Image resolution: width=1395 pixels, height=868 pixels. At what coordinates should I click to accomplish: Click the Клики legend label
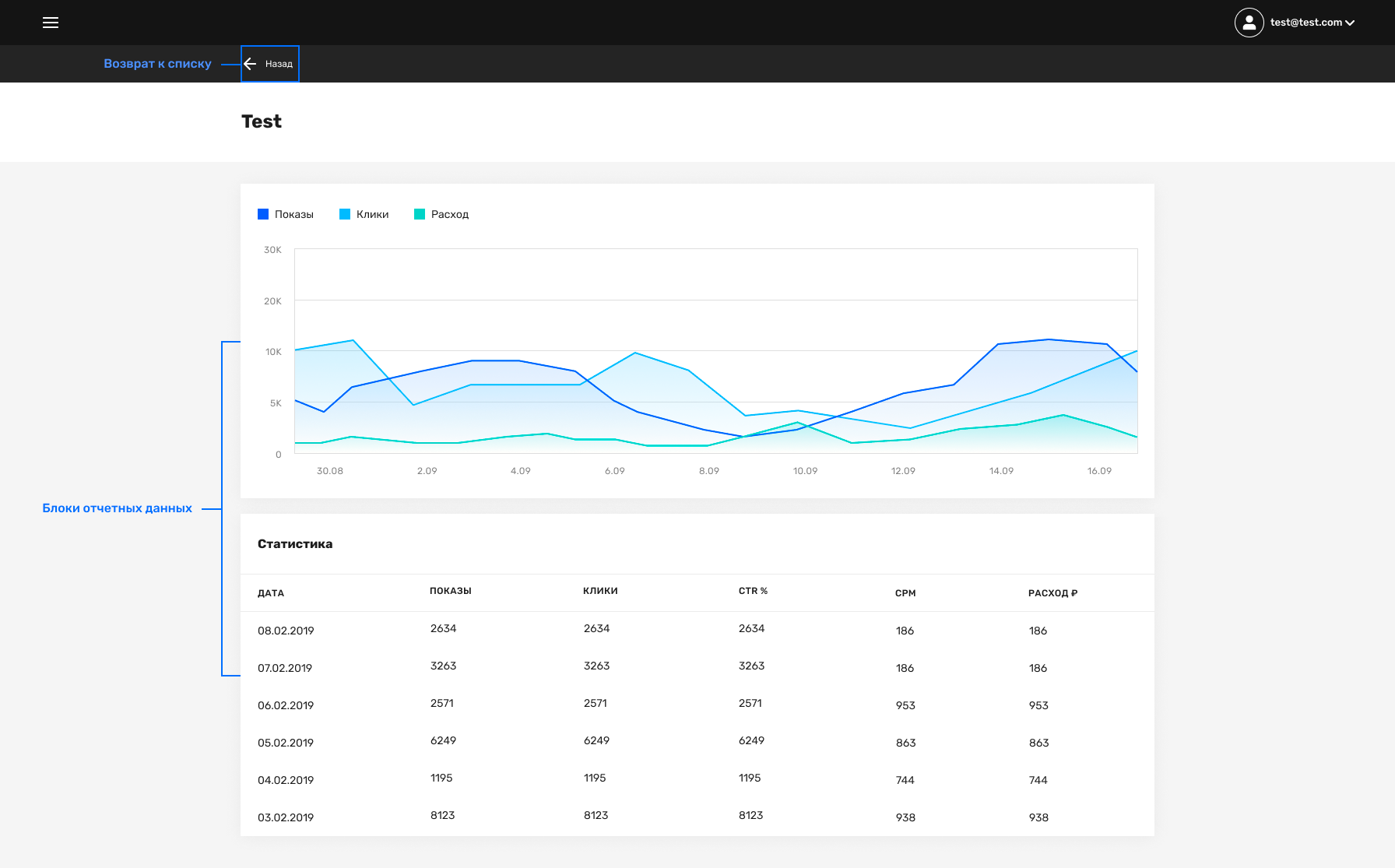[x=373, y=214]
